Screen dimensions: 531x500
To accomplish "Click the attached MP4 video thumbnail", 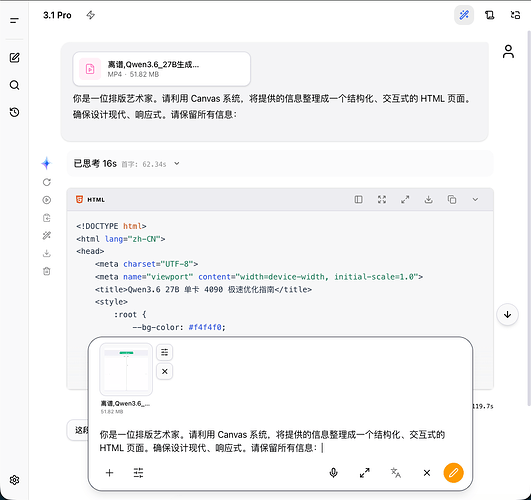I will [126, 370].
